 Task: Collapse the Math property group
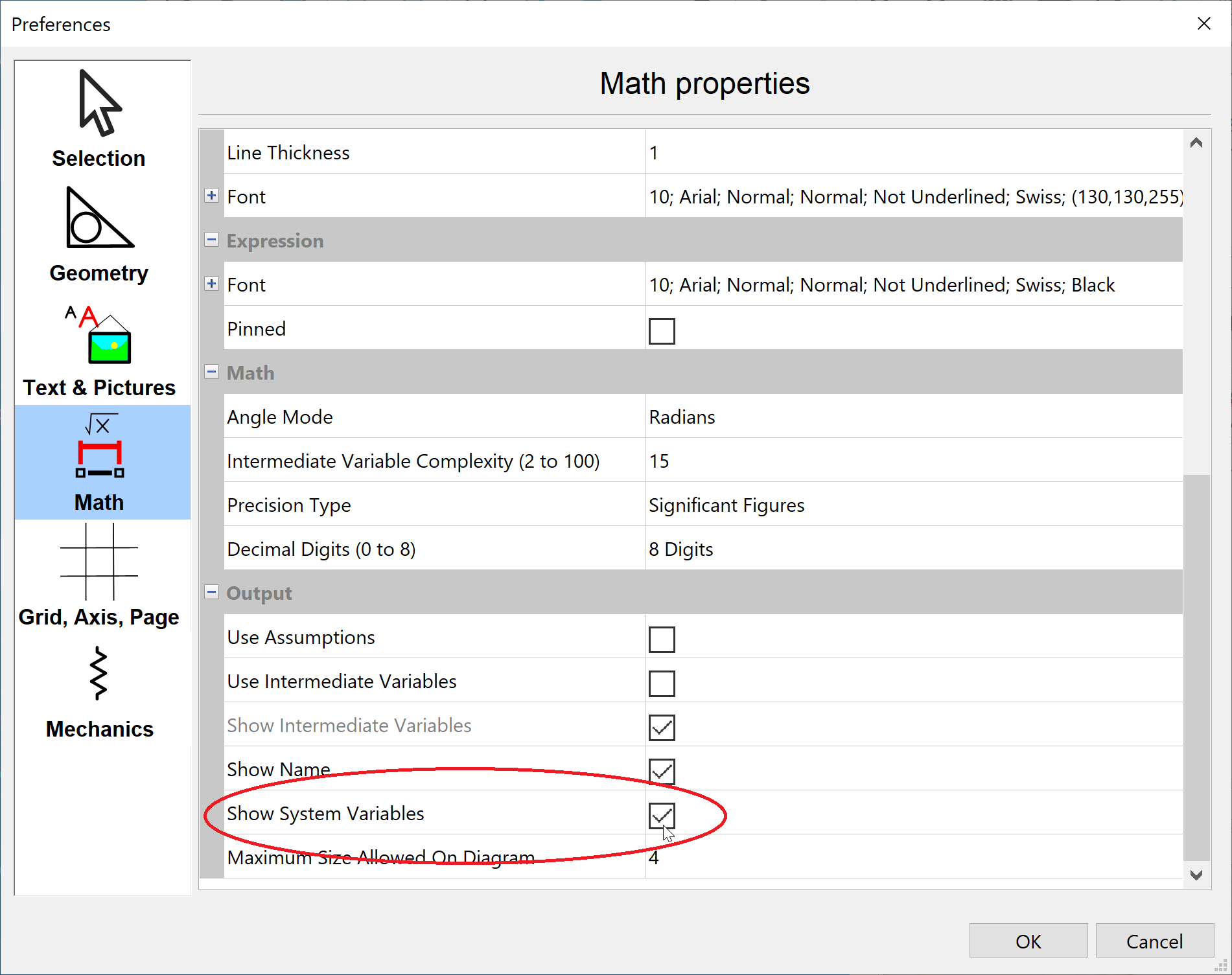pyautogui.click(x=211, y=372)
